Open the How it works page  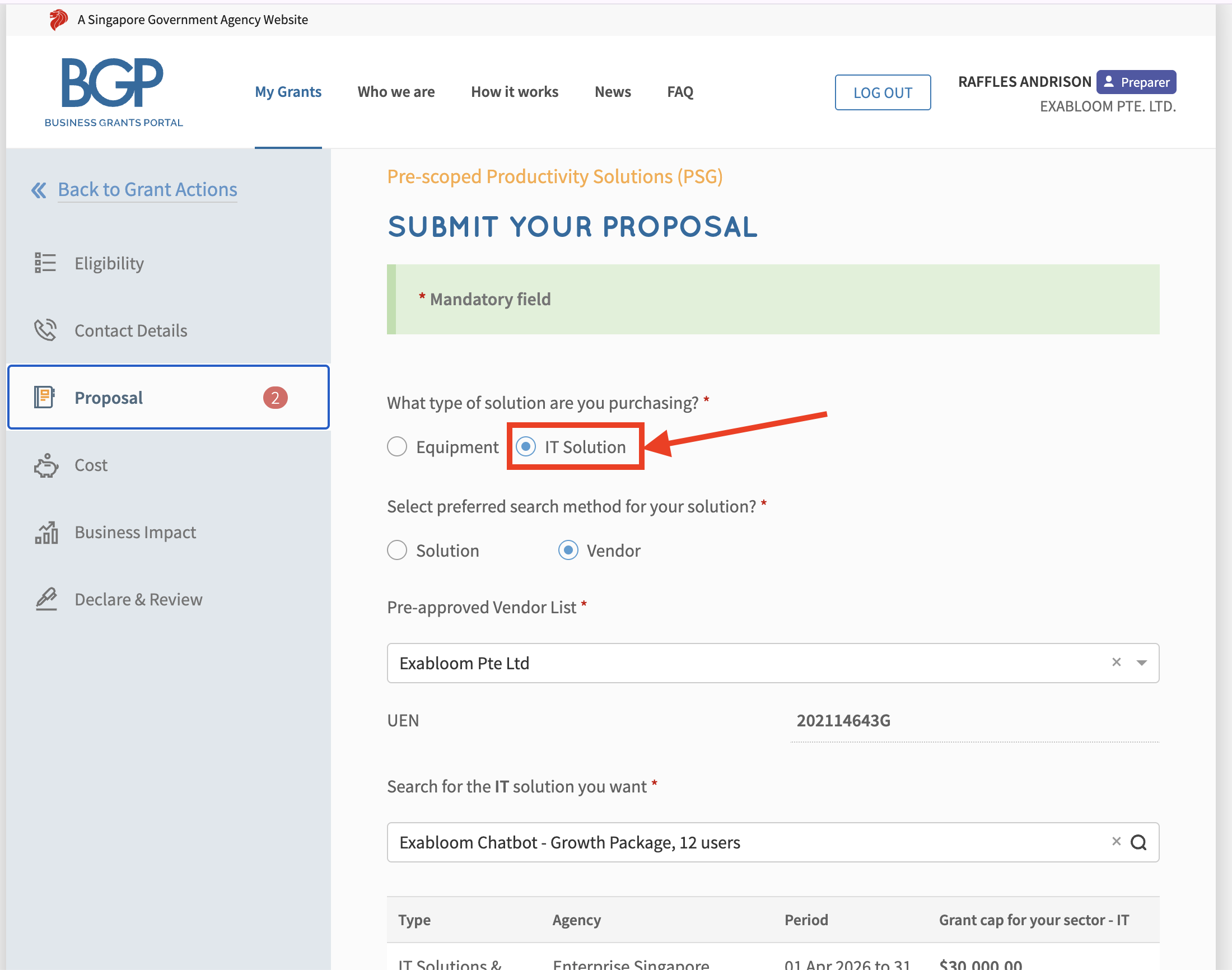[x=515, y=92]
